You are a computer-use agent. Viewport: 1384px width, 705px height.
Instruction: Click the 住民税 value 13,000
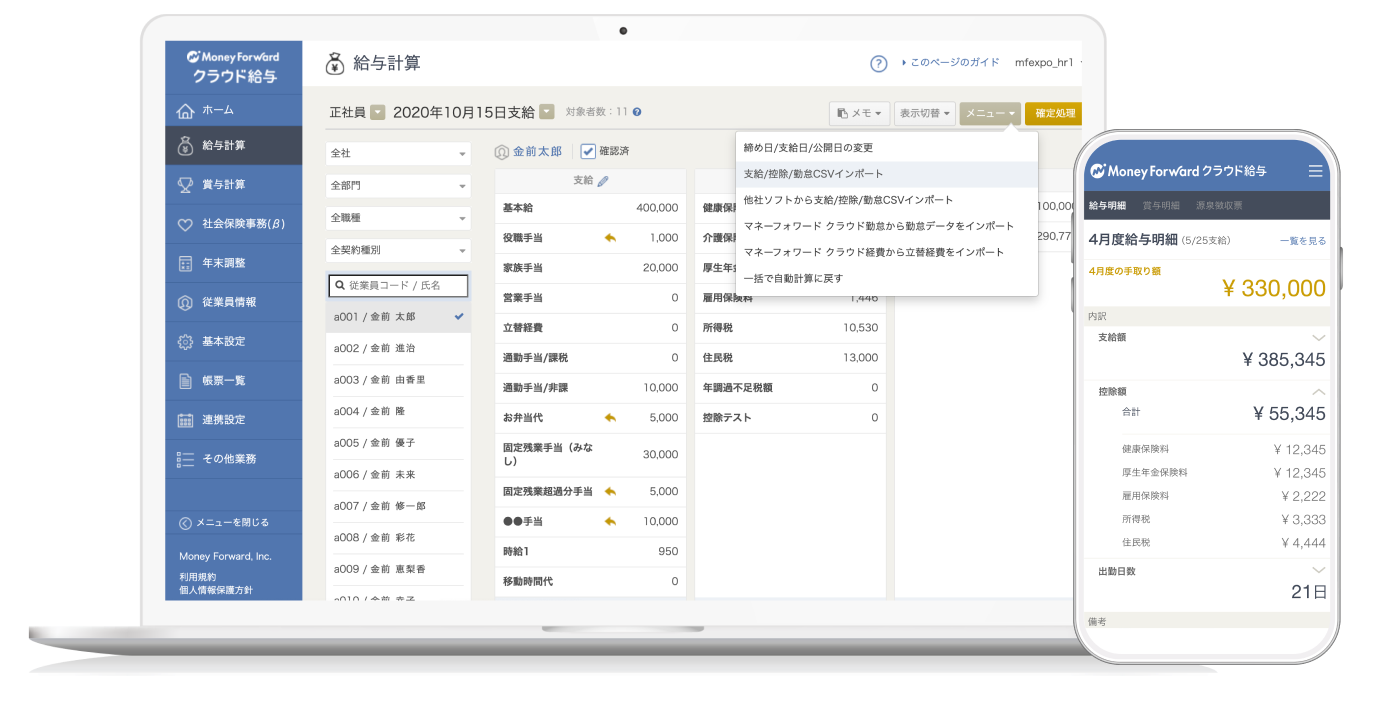point(860,358)
